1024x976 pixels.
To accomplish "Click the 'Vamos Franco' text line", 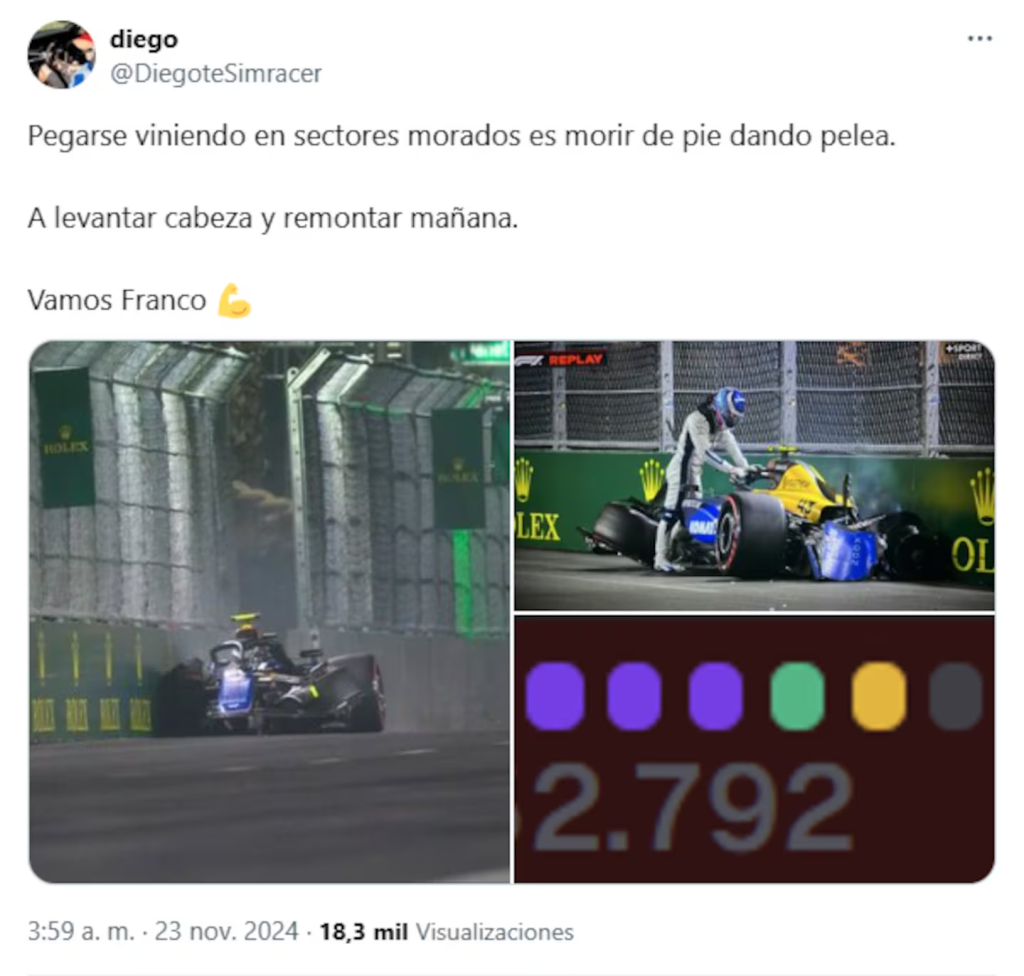I will [117, 301].
